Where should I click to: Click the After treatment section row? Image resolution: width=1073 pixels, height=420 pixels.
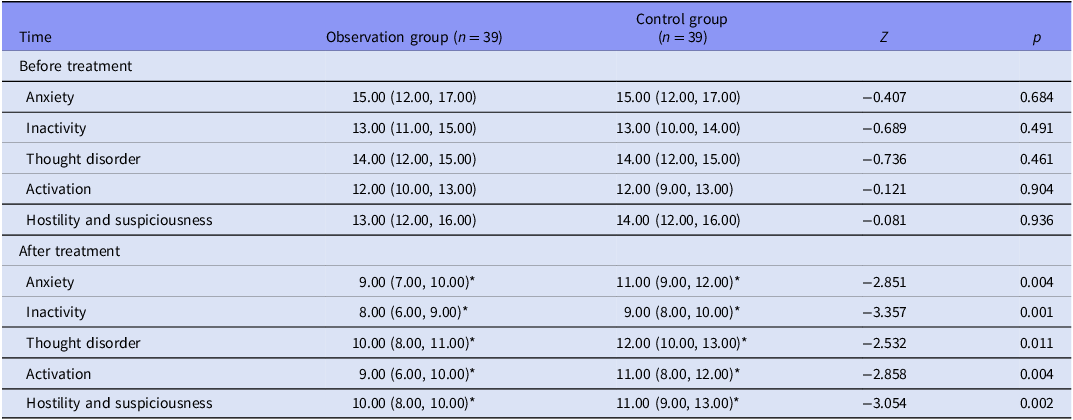[x=536, y=251]
